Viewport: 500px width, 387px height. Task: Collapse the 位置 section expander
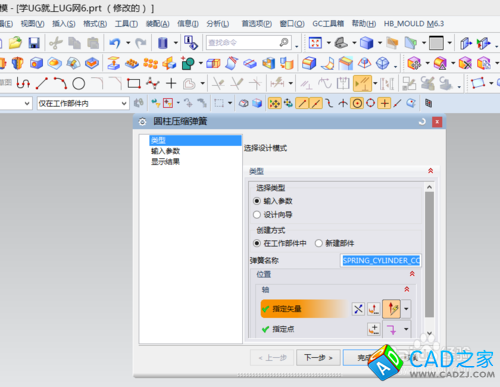412,274
